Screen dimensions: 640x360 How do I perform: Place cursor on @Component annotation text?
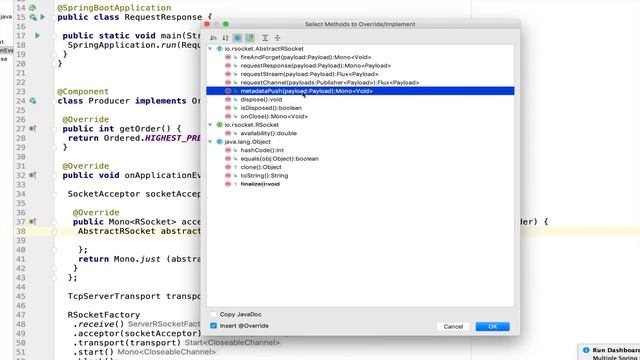[x=83, y=91]
